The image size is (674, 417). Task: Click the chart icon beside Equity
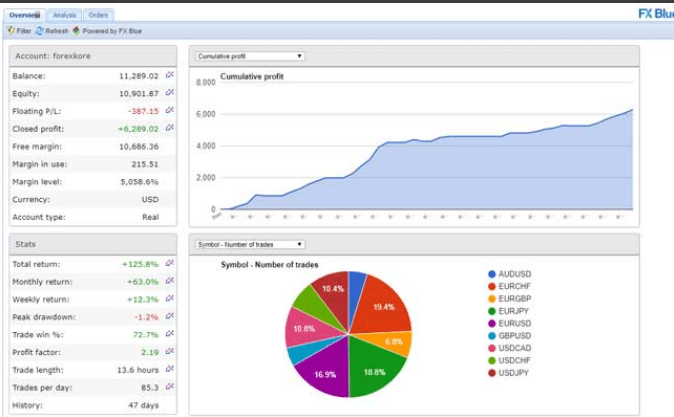(x=169, y=93)
